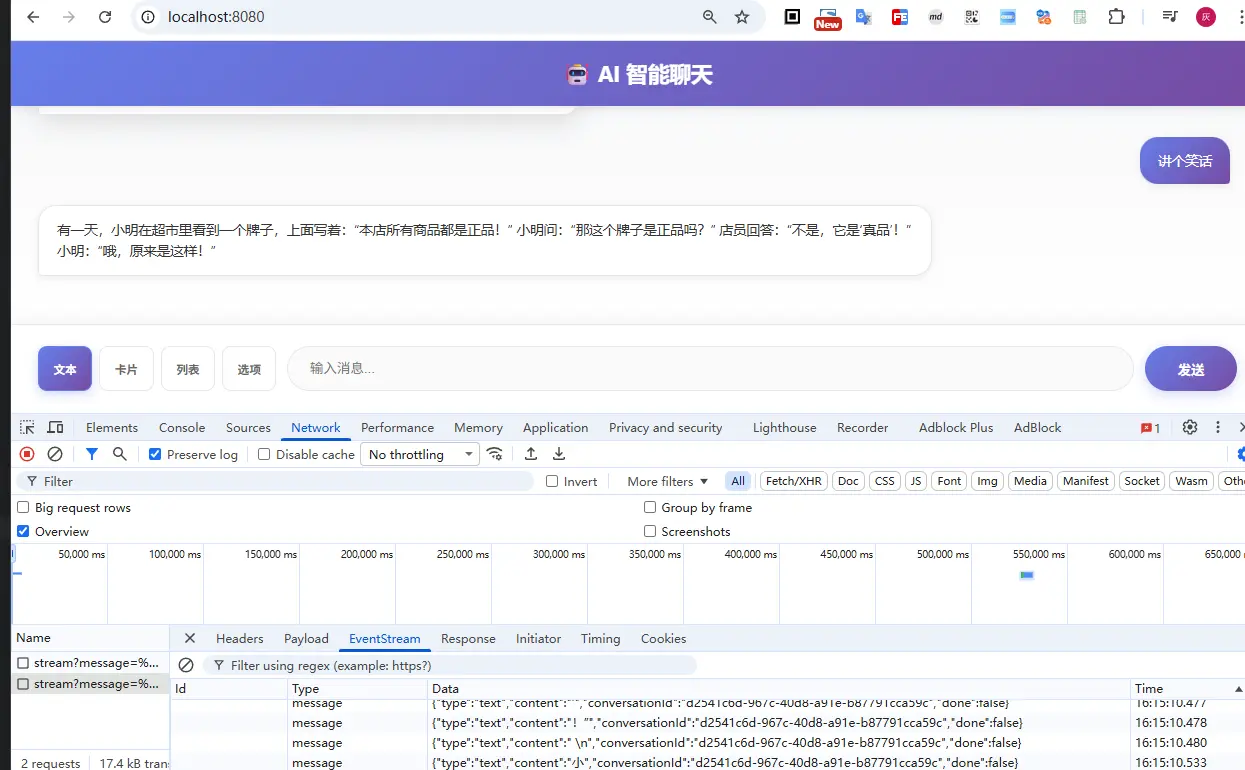This screenshot has width=1245, height=770.
Task: Select the inspect element tool
Action: (28, 427)
